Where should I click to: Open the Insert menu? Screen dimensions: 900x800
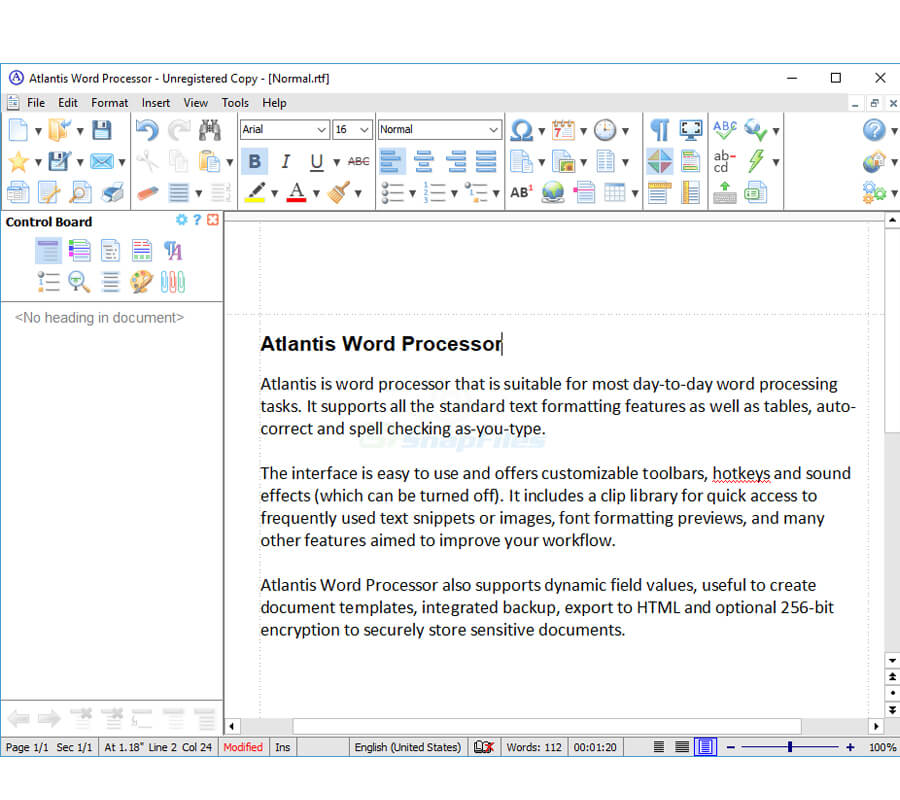coord(156,103)
